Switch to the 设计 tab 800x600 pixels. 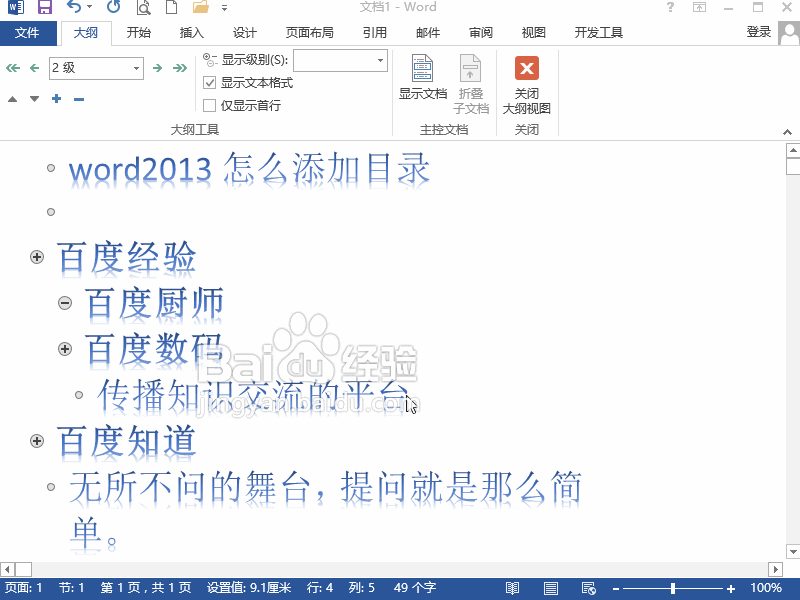(x=245, y=33)
